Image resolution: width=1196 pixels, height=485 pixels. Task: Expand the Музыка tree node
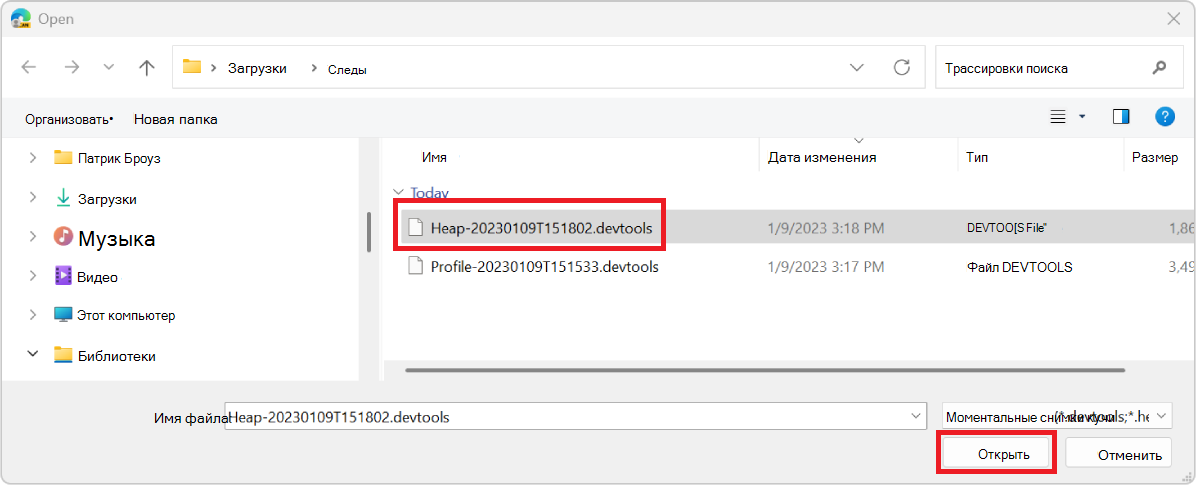pyautogui.click(x=33, y=236)
